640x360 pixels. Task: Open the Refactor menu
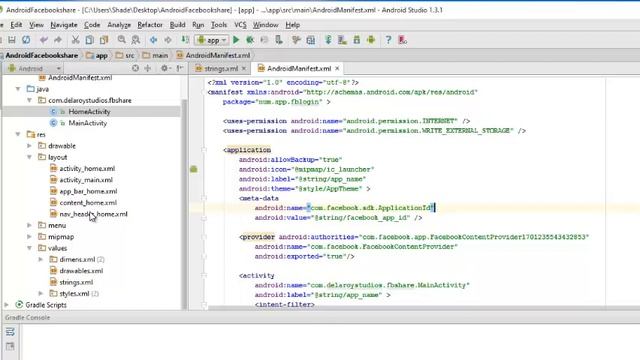(x=150, y=25)
